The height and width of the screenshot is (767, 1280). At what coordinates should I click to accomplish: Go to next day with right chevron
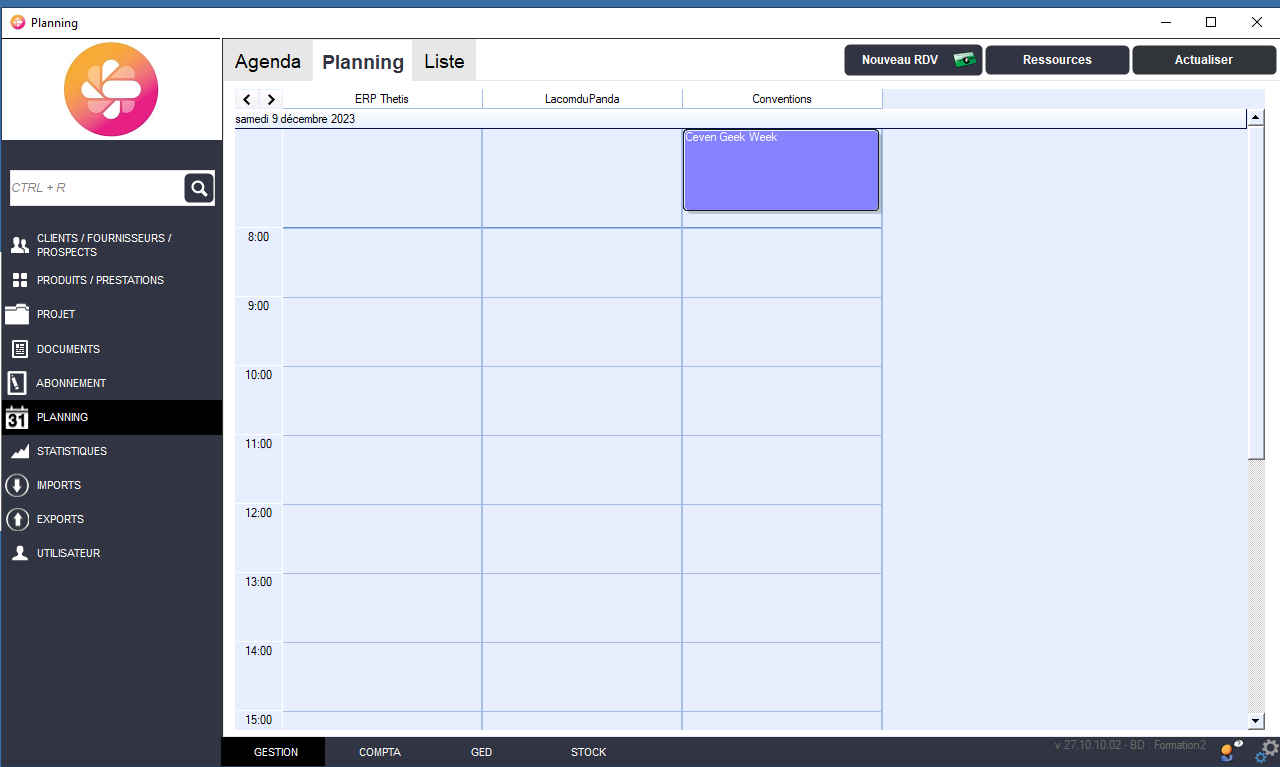(271, 99)
